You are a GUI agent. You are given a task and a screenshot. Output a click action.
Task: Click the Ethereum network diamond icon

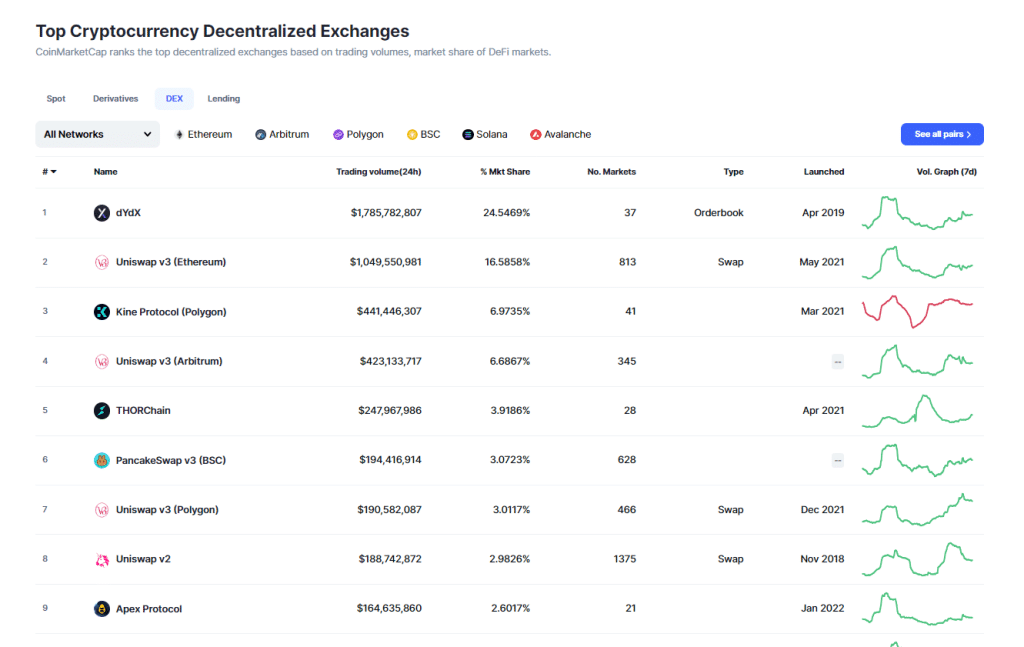click(179, 134)
